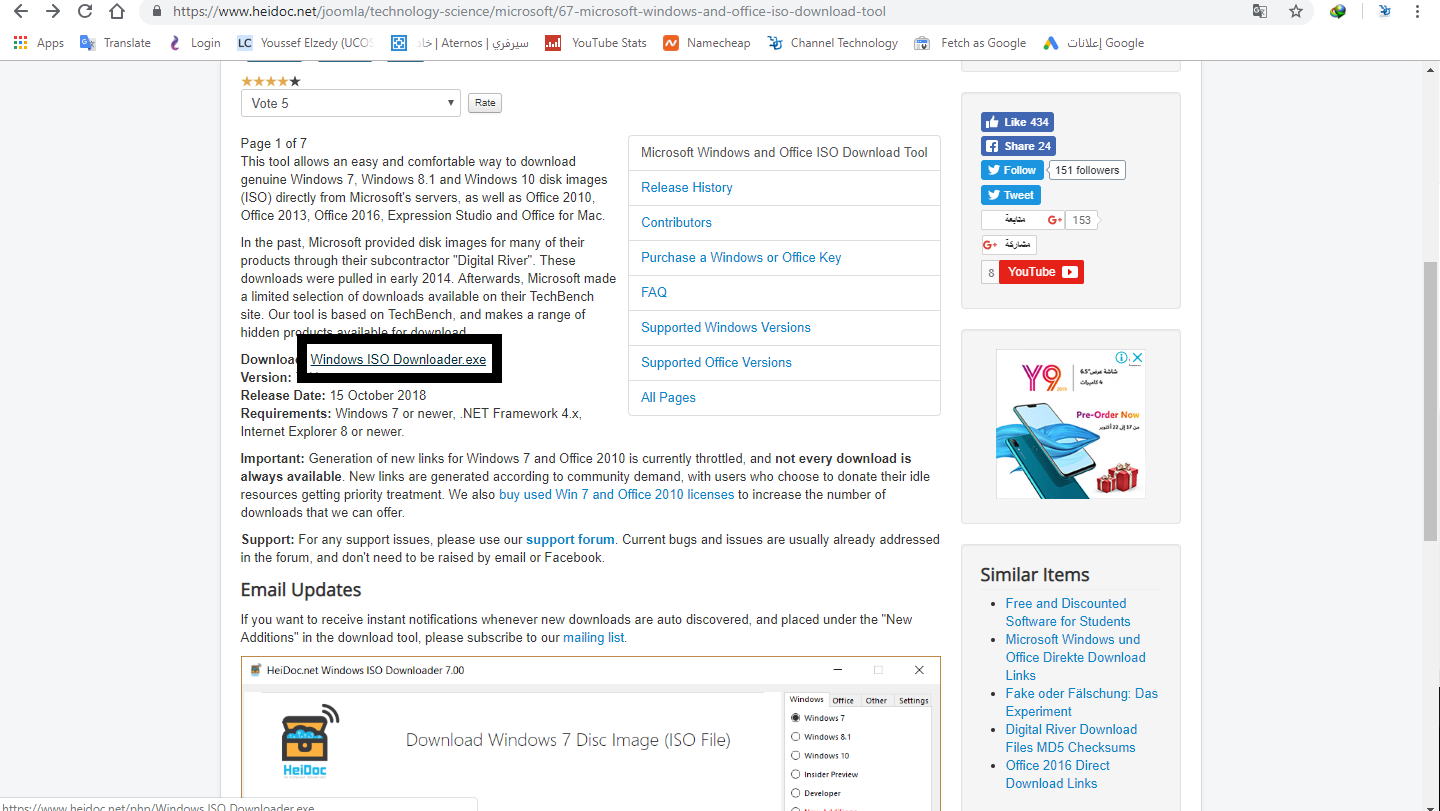
Task: Switch to Settings tab in the tool screenshot
Action: [913, 700]
